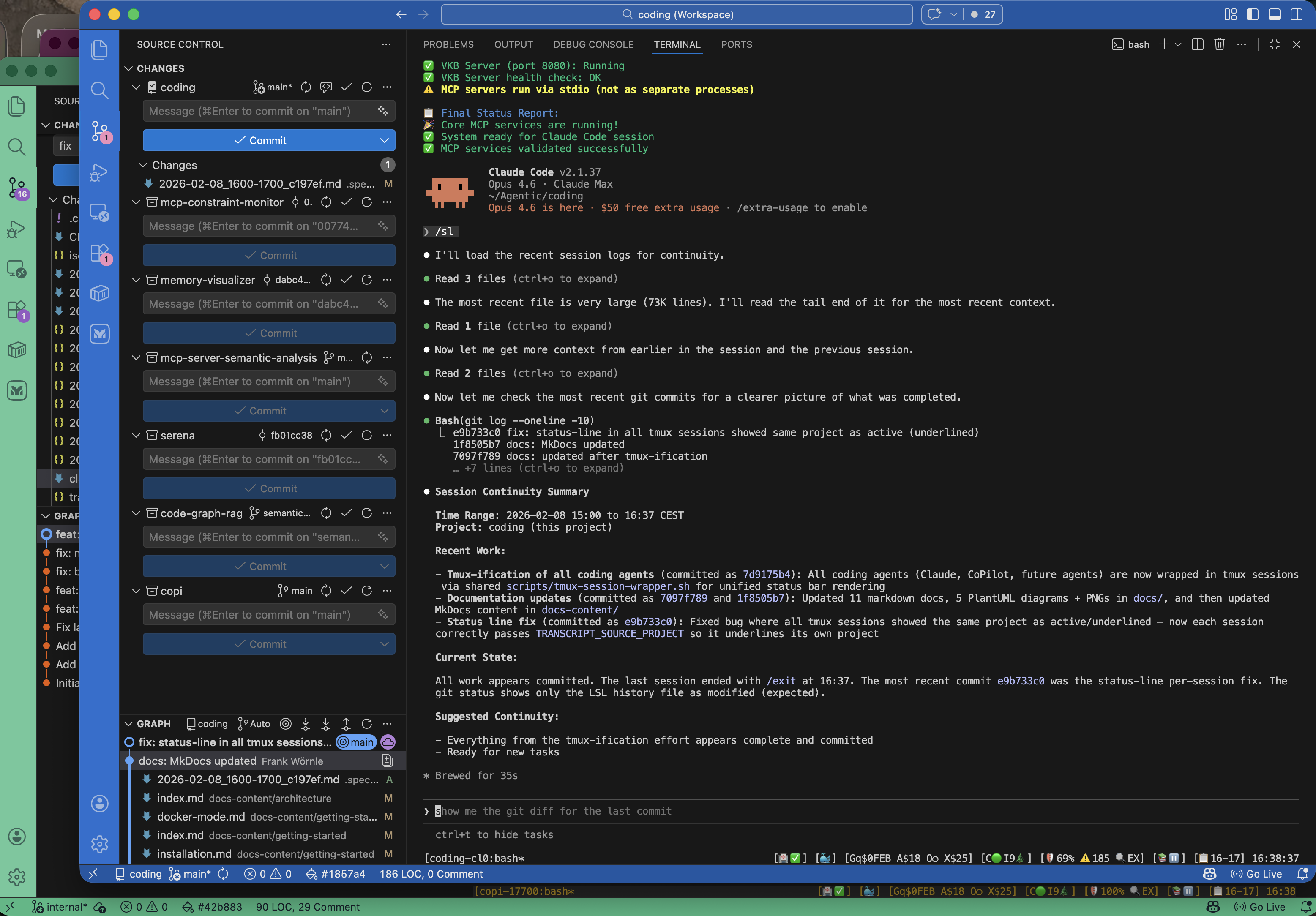Open new terminal profile dropdown chevron
Viewport: 1316px width, 916px height.
(1178, 44)
